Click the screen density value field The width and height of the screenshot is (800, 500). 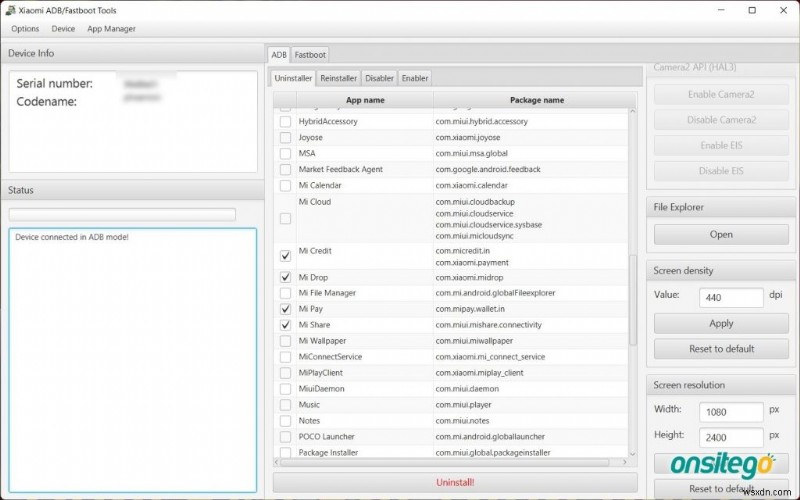(x=731, y=297)
